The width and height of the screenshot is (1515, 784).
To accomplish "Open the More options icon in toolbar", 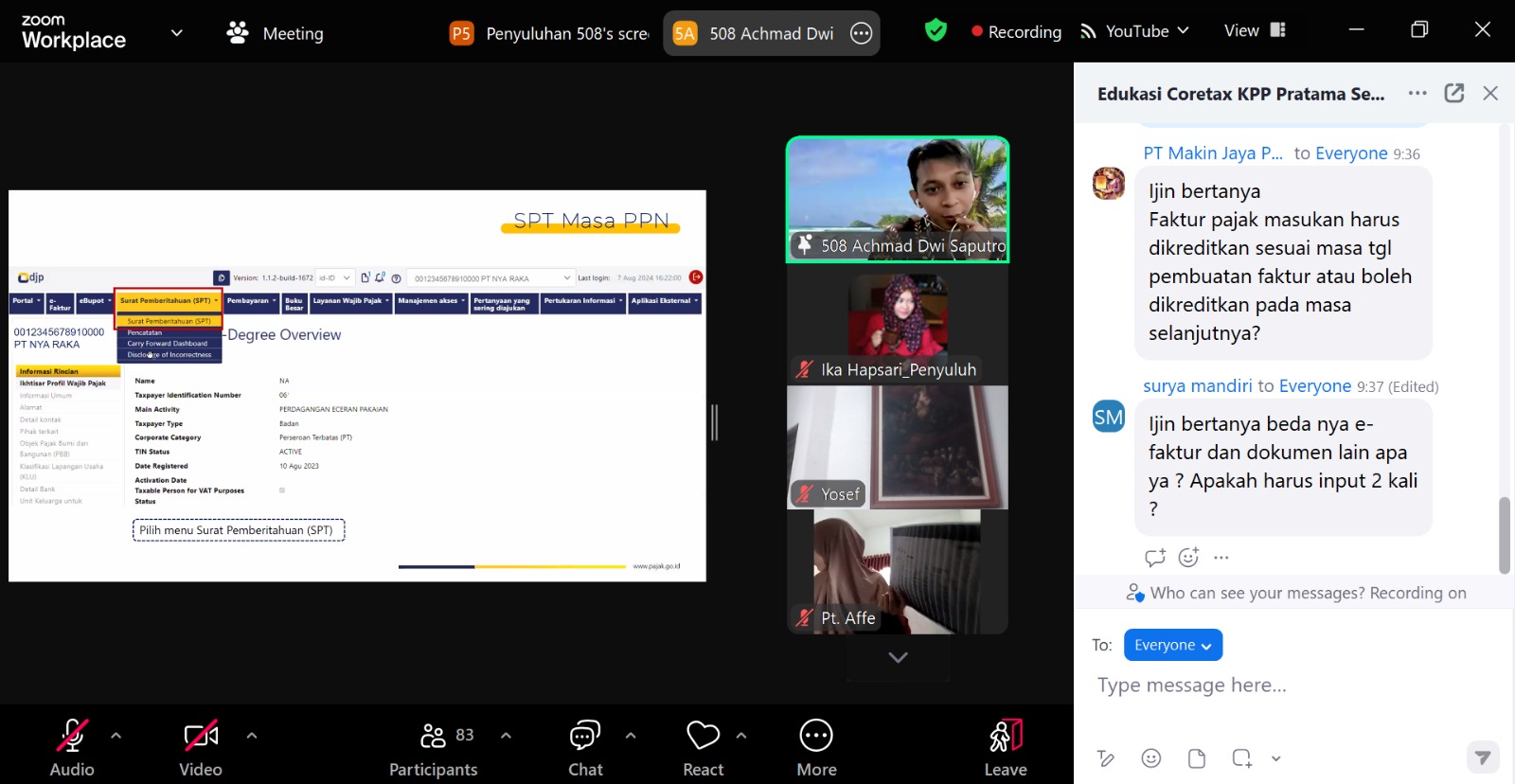I will (x=816, y=736).
